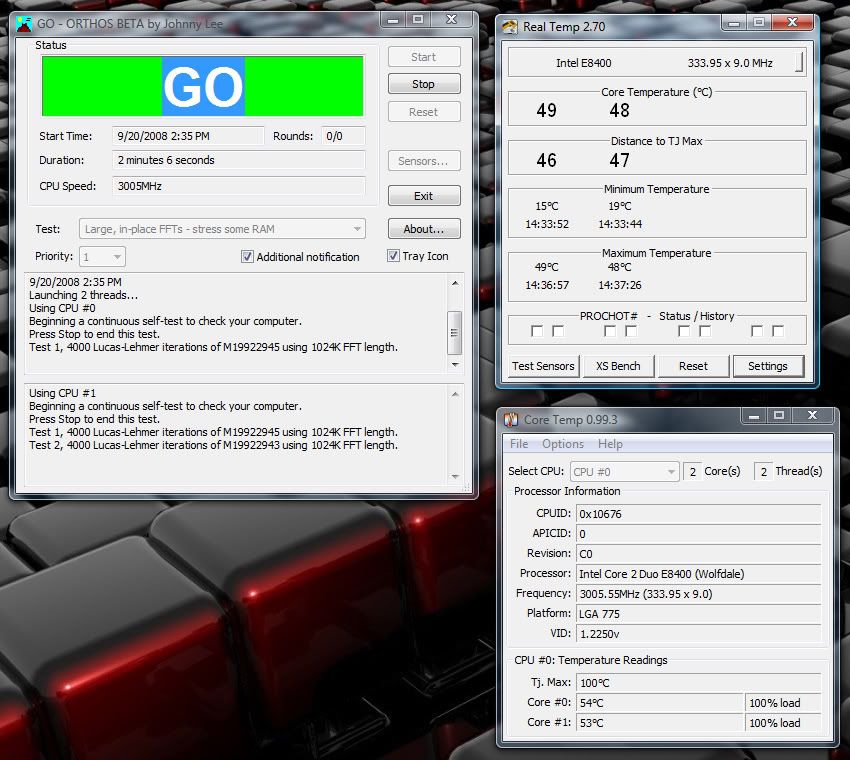Image resolution: width=850 pixels, height=760 pixels.
Task: Open the File menu in Core Temp
Action: (519, 444)
